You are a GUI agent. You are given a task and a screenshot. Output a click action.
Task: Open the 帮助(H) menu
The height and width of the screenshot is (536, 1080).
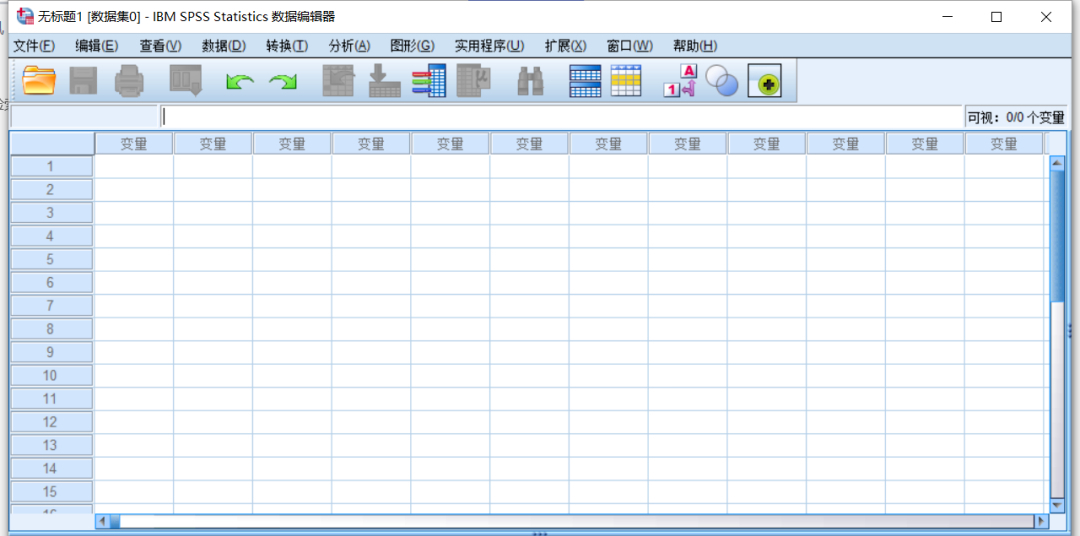coord(695,46)
